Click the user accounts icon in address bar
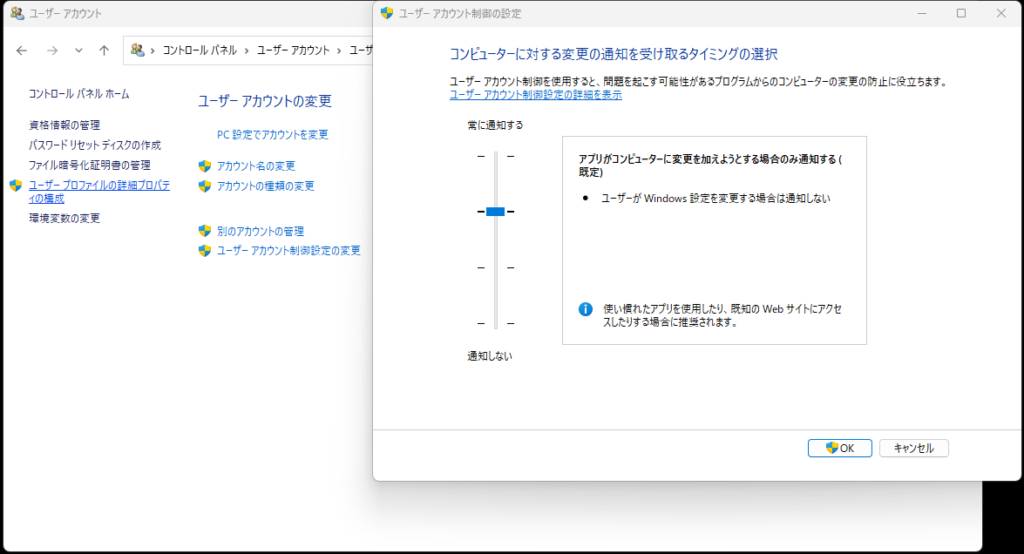 click(x=138, y=50)
